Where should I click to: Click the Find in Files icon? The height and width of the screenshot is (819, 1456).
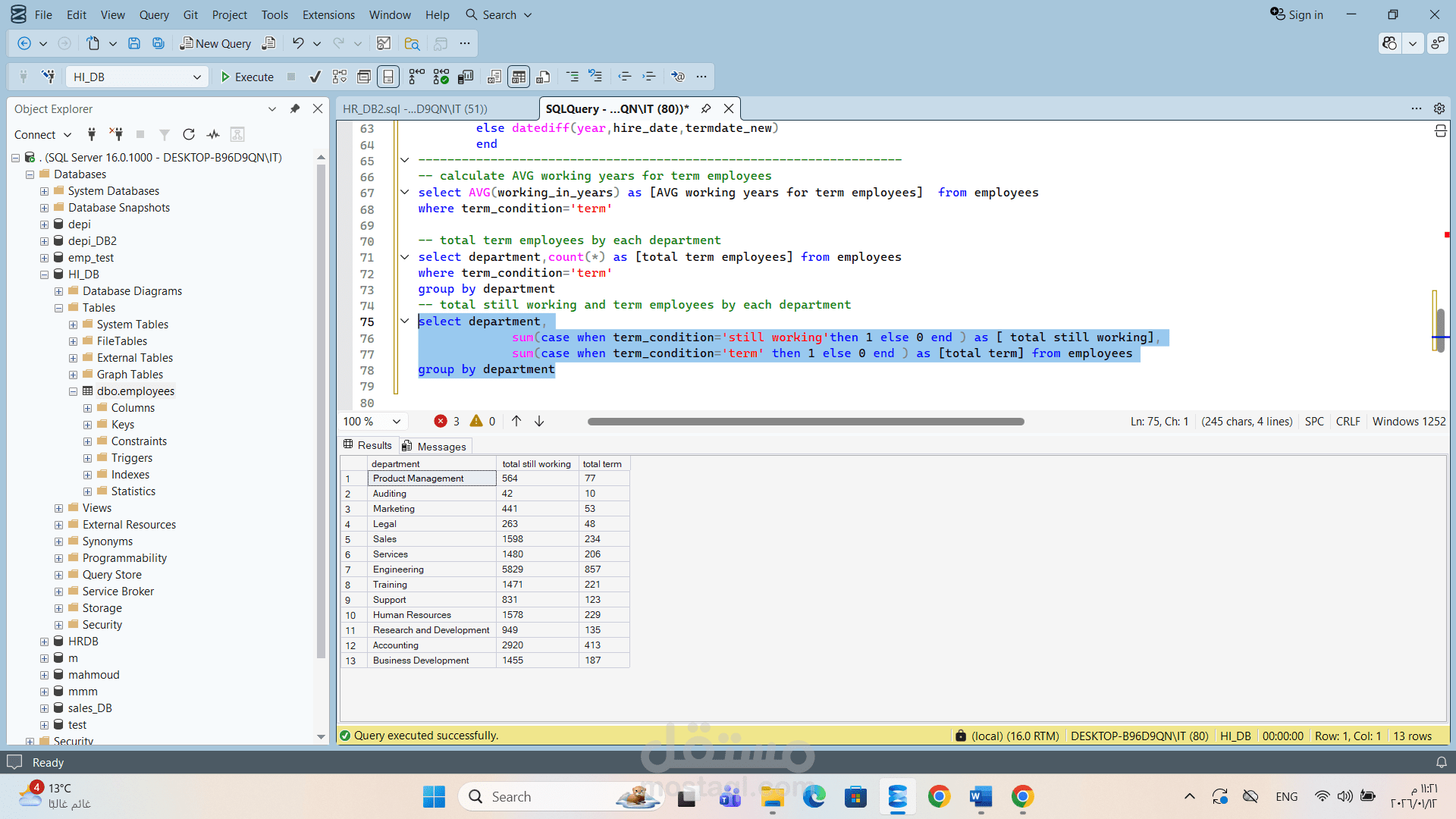(412, 43)
